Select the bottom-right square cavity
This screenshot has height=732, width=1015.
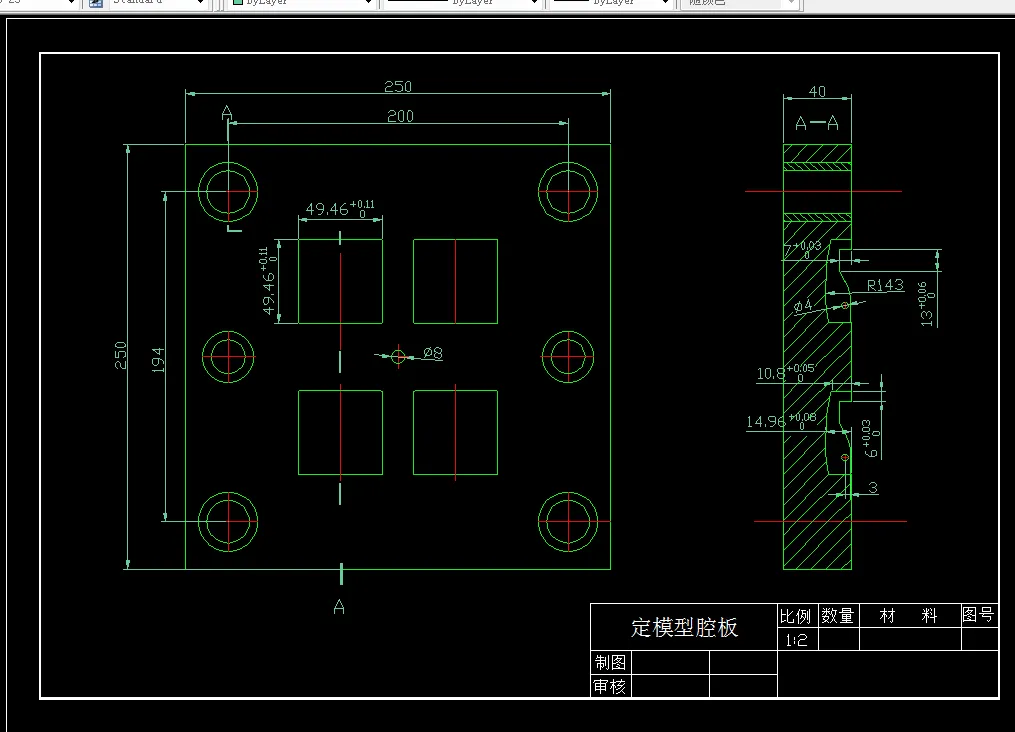tap(455, 432)
